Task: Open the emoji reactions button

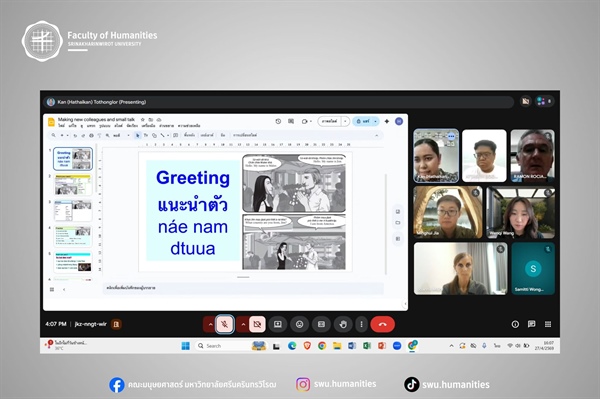Action: [x=300, y=324]
